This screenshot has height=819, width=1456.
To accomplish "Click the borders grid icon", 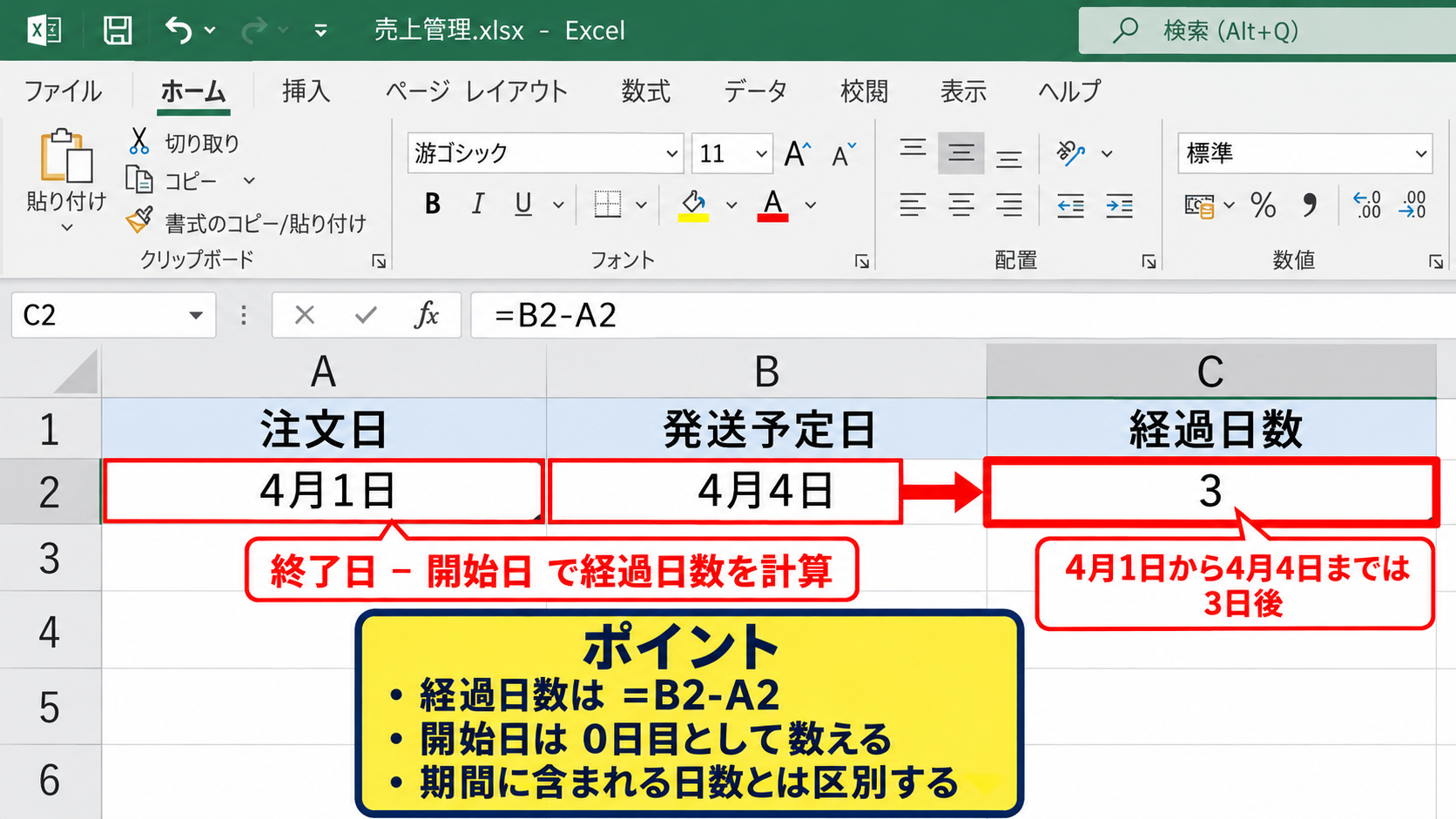I will point(608,205).
